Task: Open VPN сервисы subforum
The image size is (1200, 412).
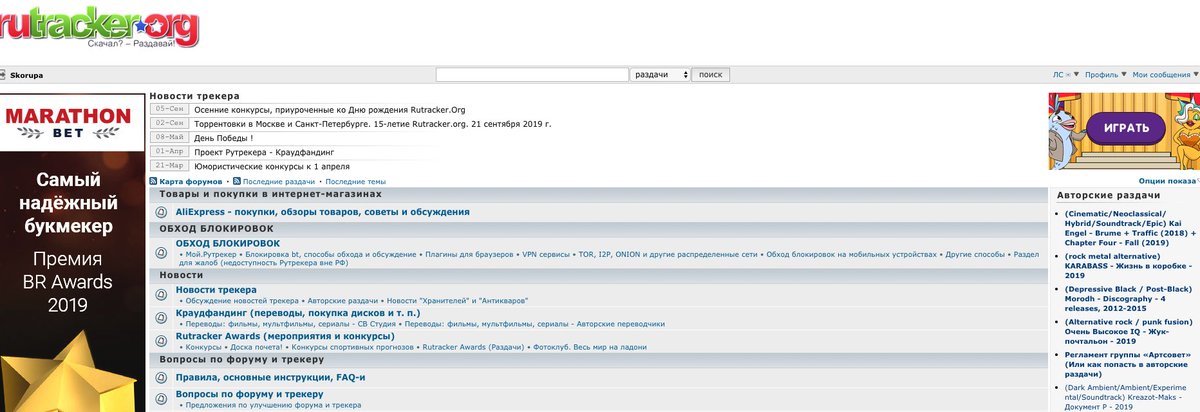Action: tap(546, 255)
